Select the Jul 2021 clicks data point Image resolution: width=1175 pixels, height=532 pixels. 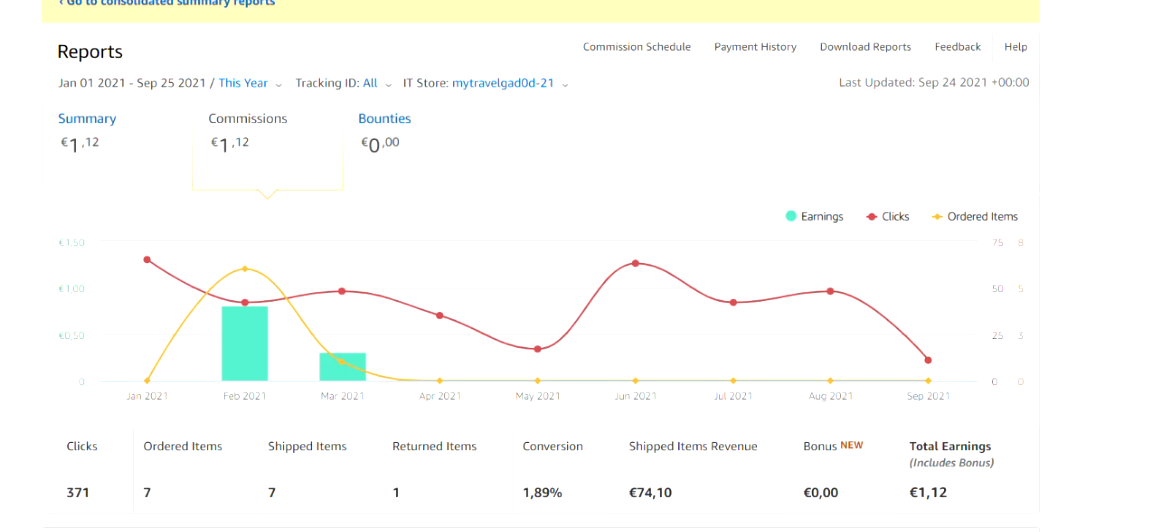pos(733,303)
